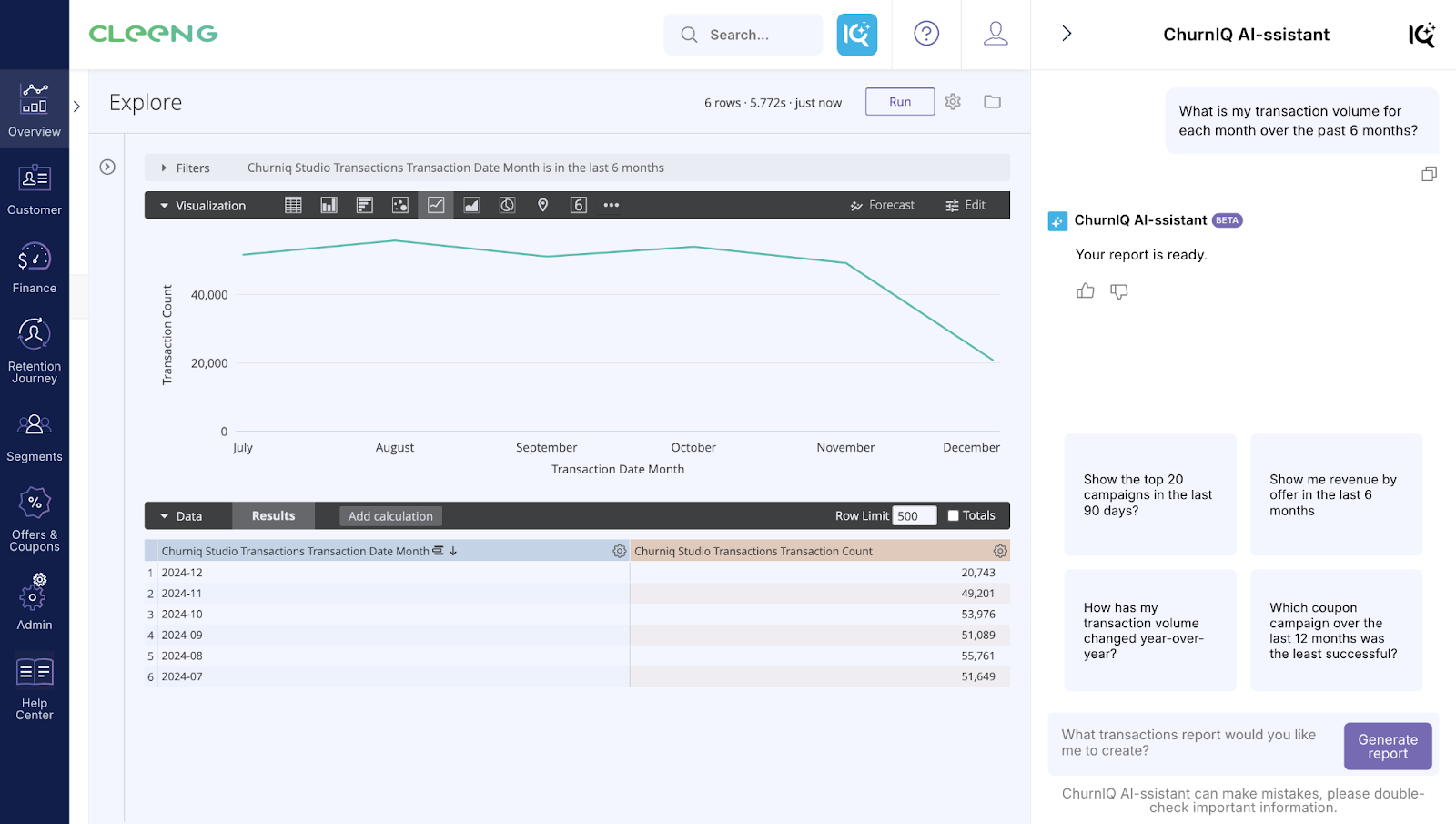The height and width of the screenshot is (824, 1456).
Task: Focus the Search field
Action: click(x=743, y=35)
